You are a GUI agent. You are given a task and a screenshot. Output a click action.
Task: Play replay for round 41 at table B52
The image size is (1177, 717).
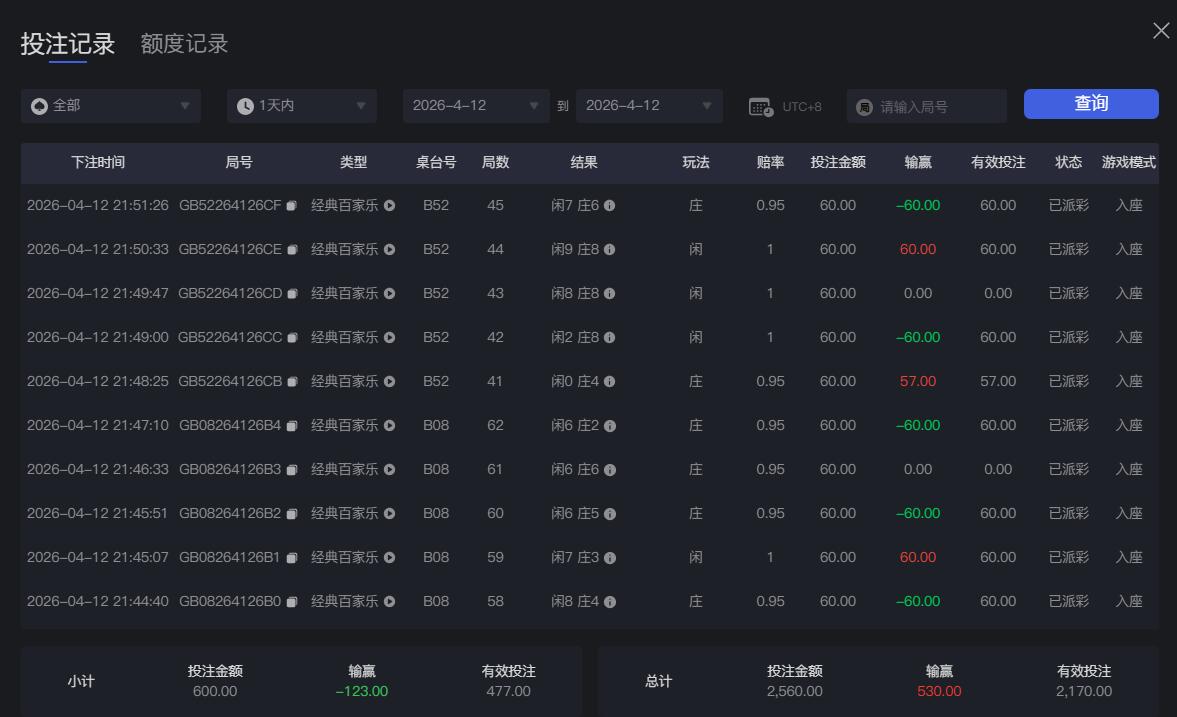click(x=390, y=381)
